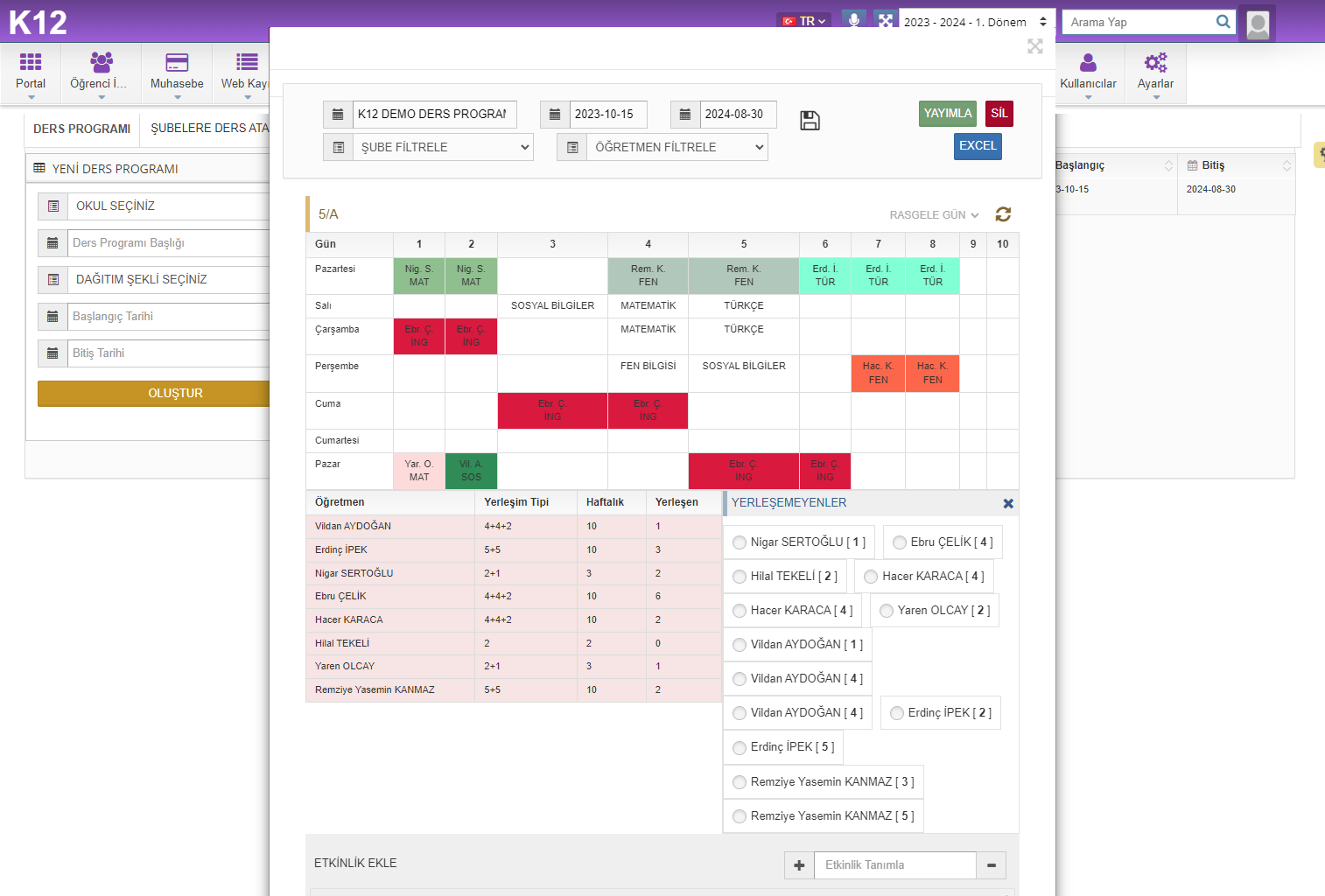Click the list icon before ŞUBE FİLTRELE
This screenshot has height=896, width=1325.
[x=338, y=147]
